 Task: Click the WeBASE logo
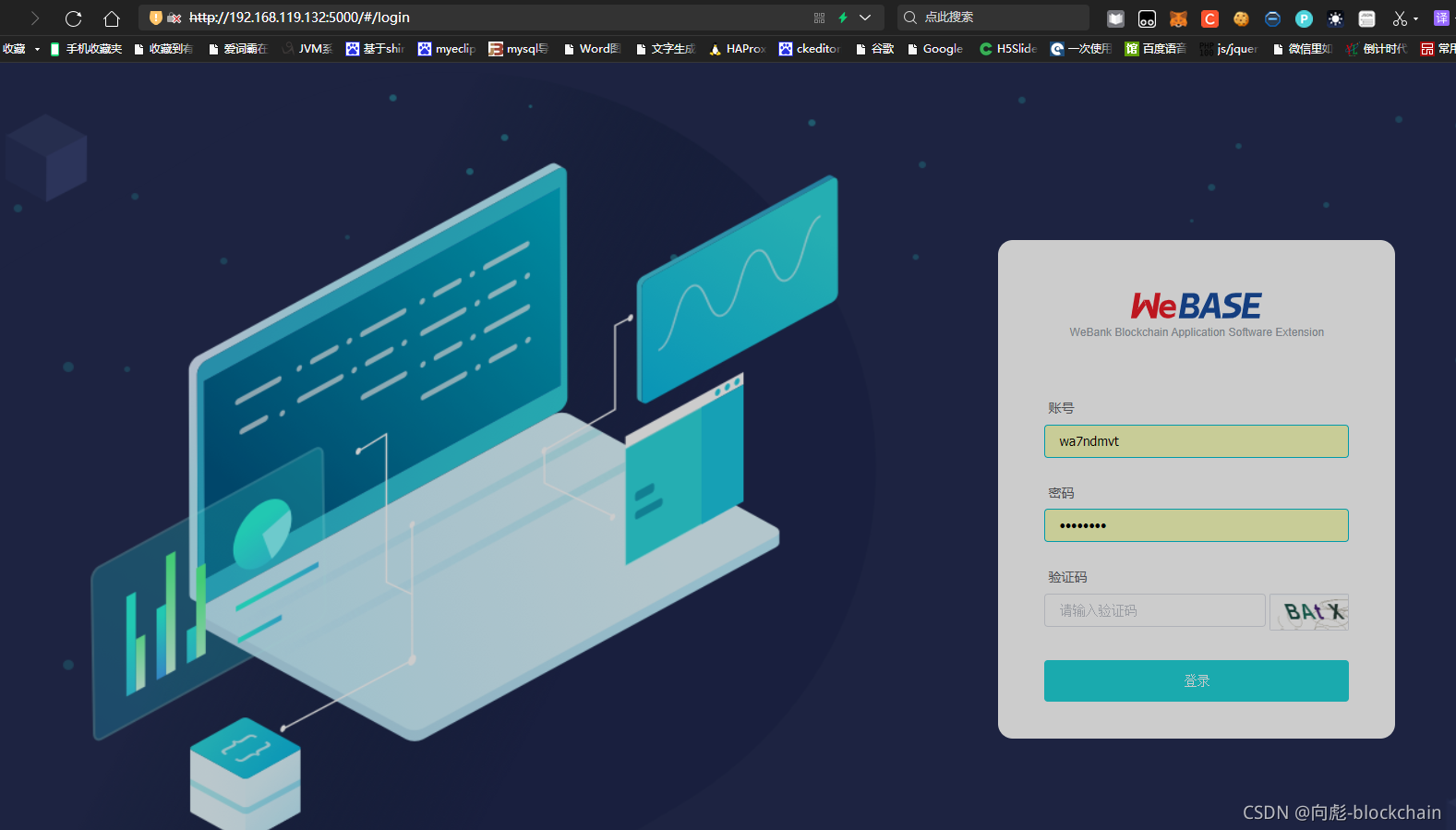[1197, 306]
